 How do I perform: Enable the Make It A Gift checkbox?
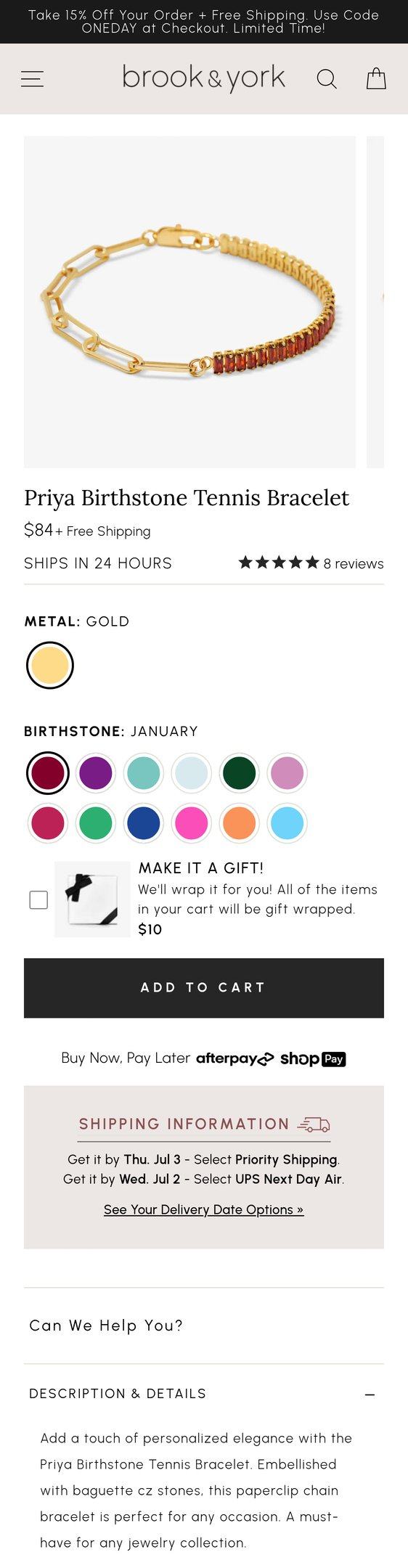[x=38, y=900]
